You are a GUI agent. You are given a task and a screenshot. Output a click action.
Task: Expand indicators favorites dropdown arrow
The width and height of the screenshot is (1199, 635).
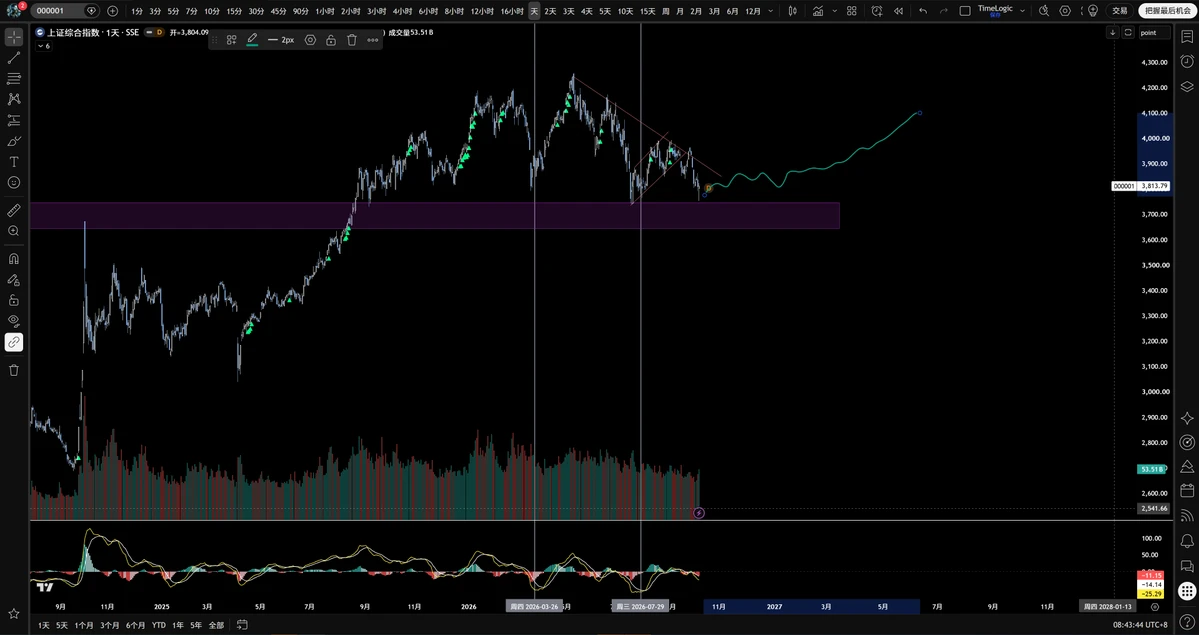[x=834, y=11]
